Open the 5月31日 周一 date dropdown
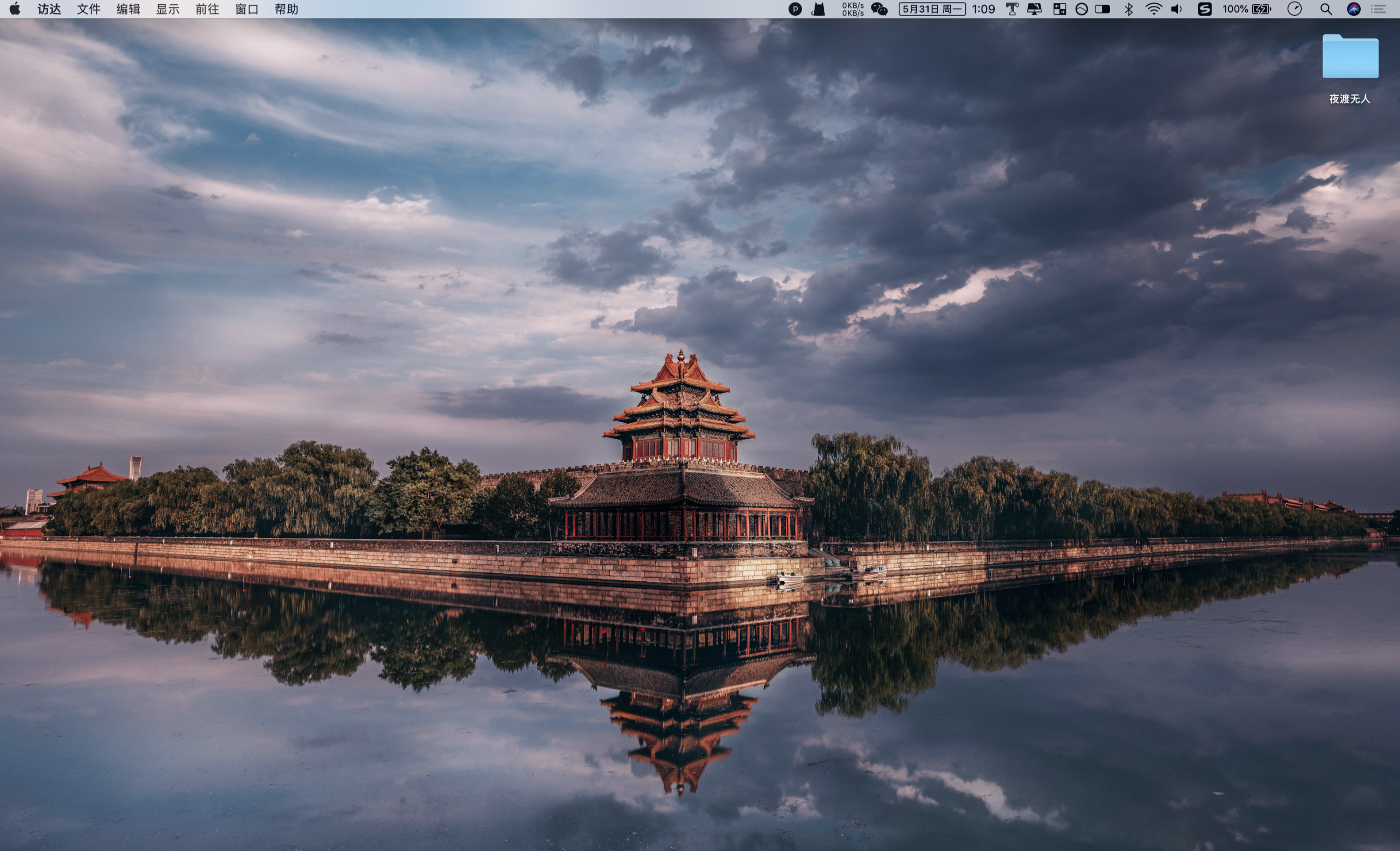The image size is (1400, 851). point(932,9)
